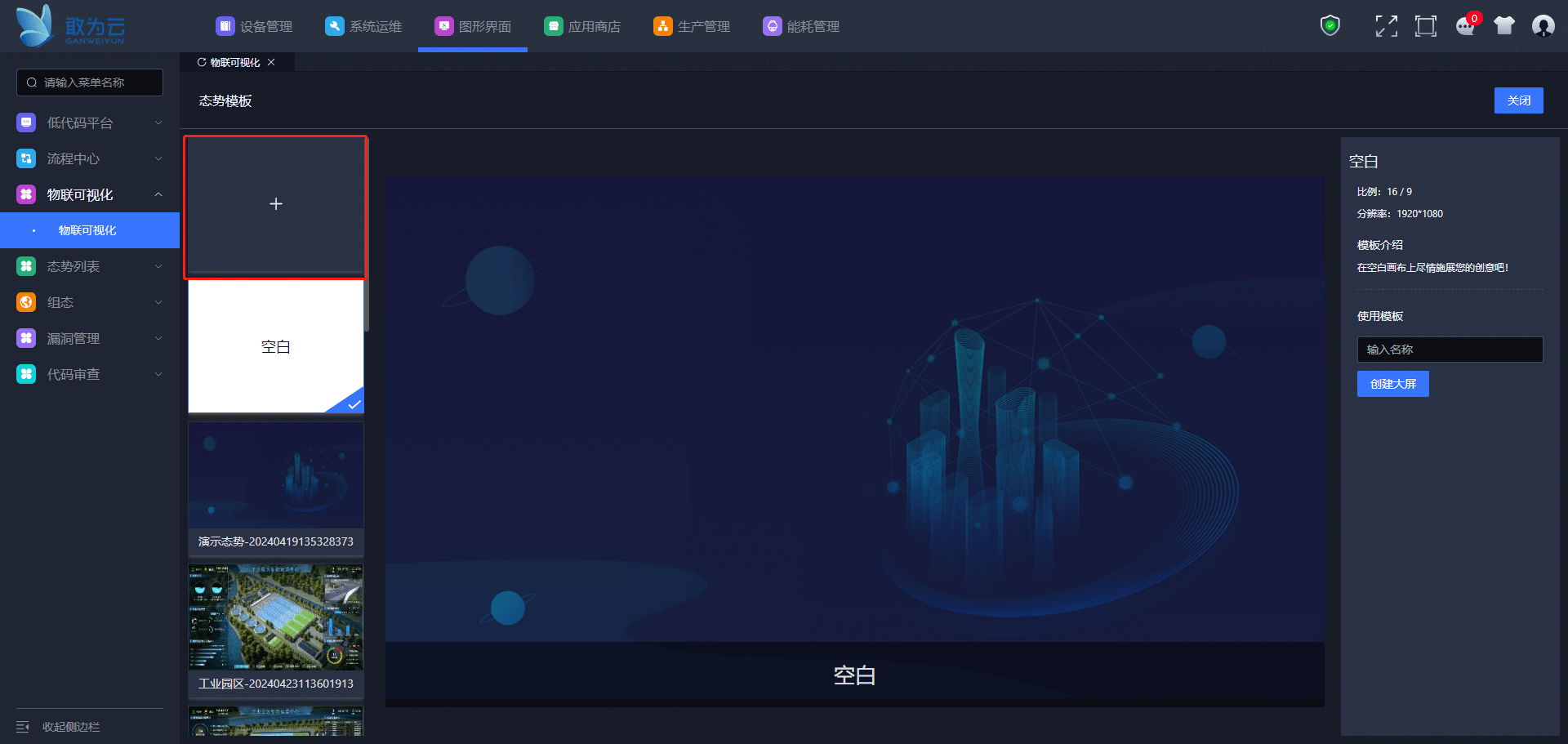Select the 物联可视化 submenu item

[x=90, y=230]
